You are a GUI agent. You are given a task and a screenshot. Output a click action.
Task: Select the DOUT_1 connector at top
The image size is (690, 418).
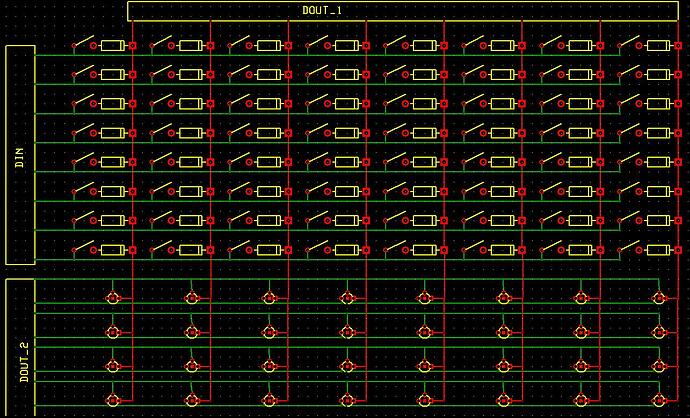point(403,11)
